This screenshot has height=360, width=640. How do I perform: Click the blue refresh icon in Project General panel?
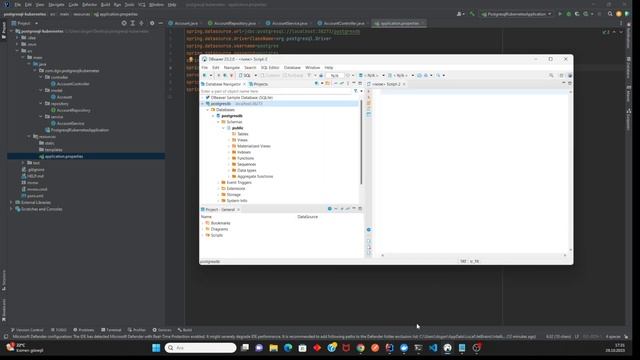tap(329, 209)
